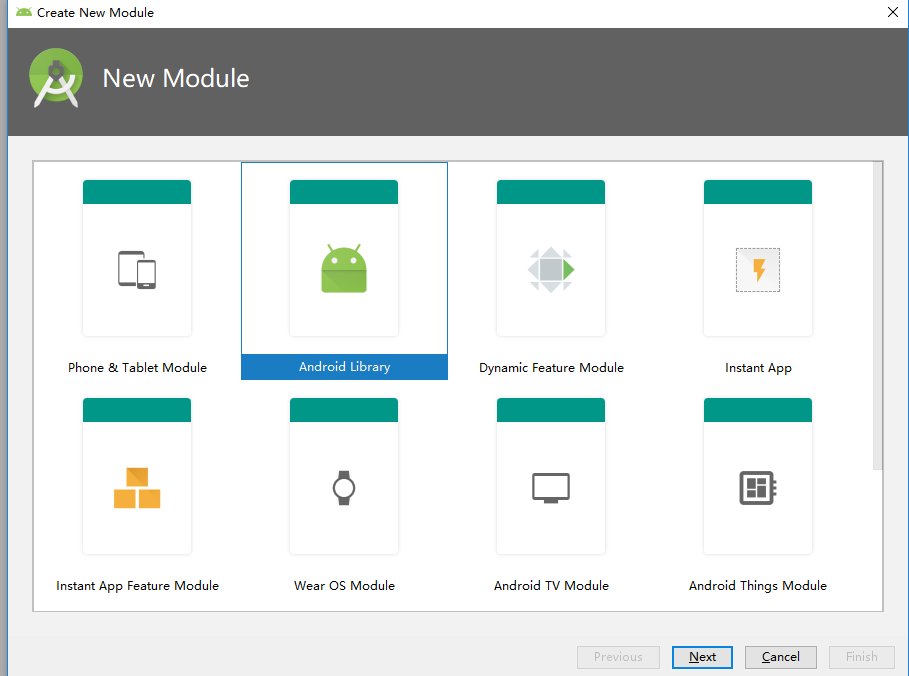Choose the Instant App Feature Module blocks icon

pyautogui.click(x=137, y=488)
